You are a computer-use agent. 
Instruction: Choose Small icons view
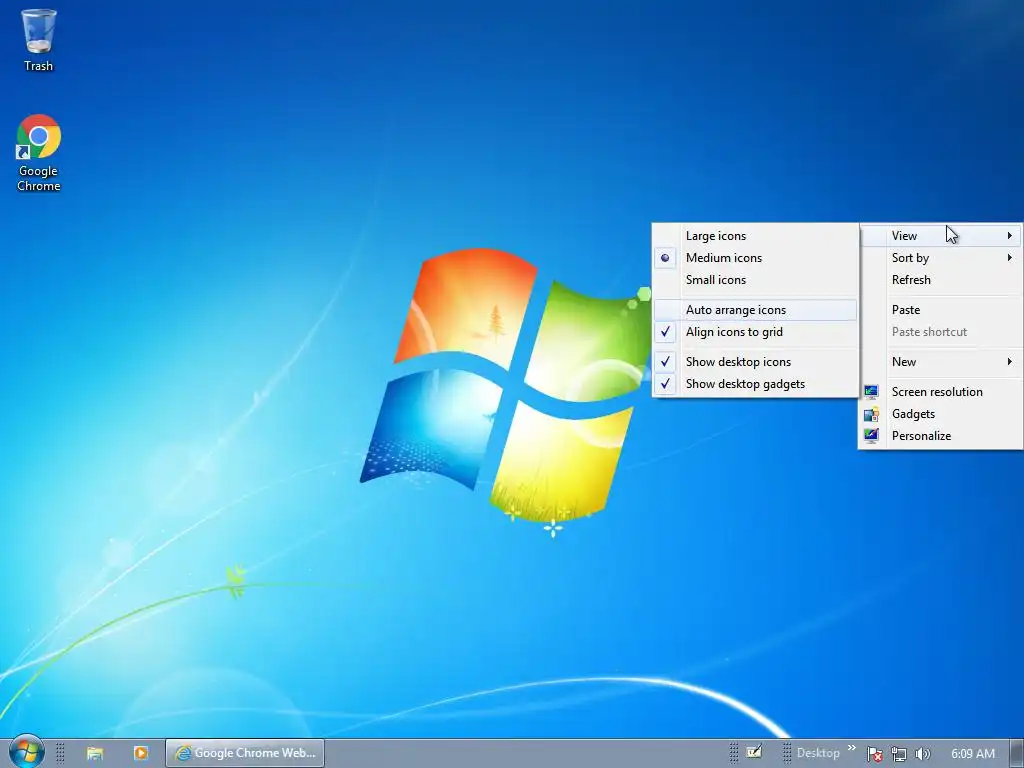(756, 280)
